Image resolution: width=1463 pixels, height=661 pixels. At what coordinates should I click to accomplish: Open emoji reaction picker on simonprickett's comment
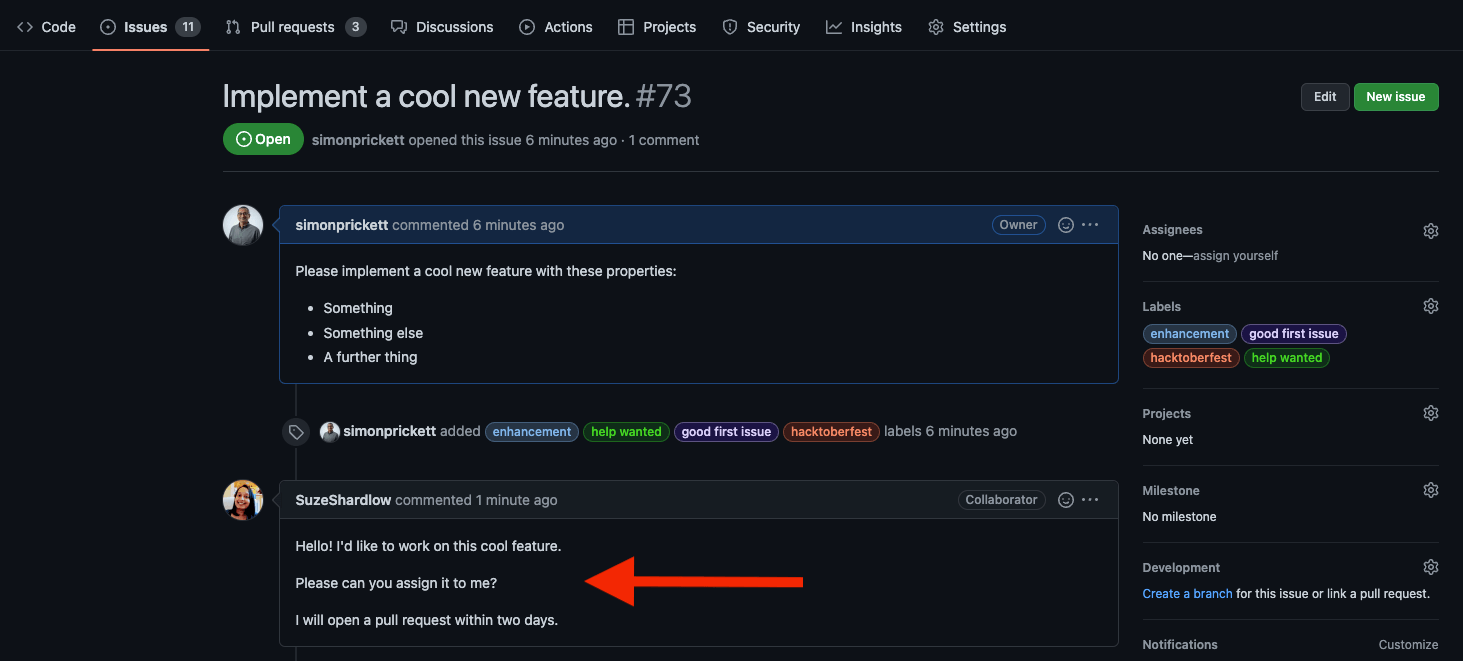coord(1066,225)
